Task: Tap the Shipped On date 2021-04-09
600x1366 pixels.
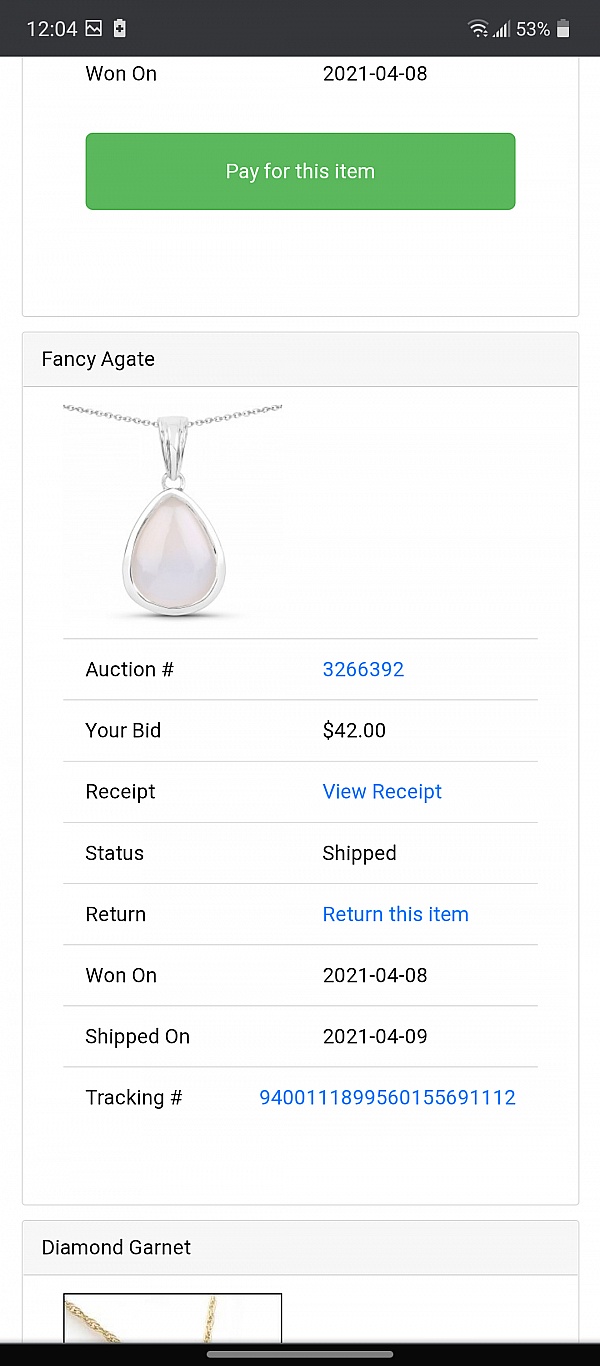Action: pos(375,1036)
